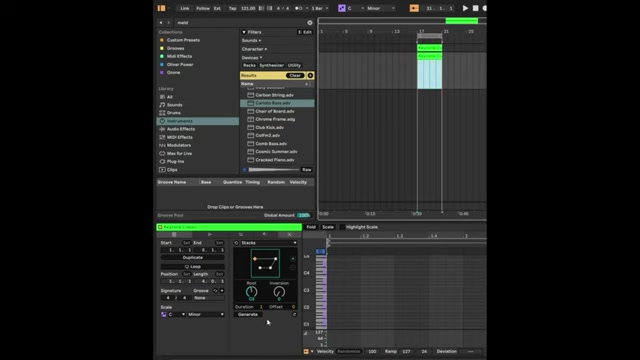The width and height of the screenshot is (640, 360).
Task: Collapse the Filters section triangle
Action: [244, 32]
